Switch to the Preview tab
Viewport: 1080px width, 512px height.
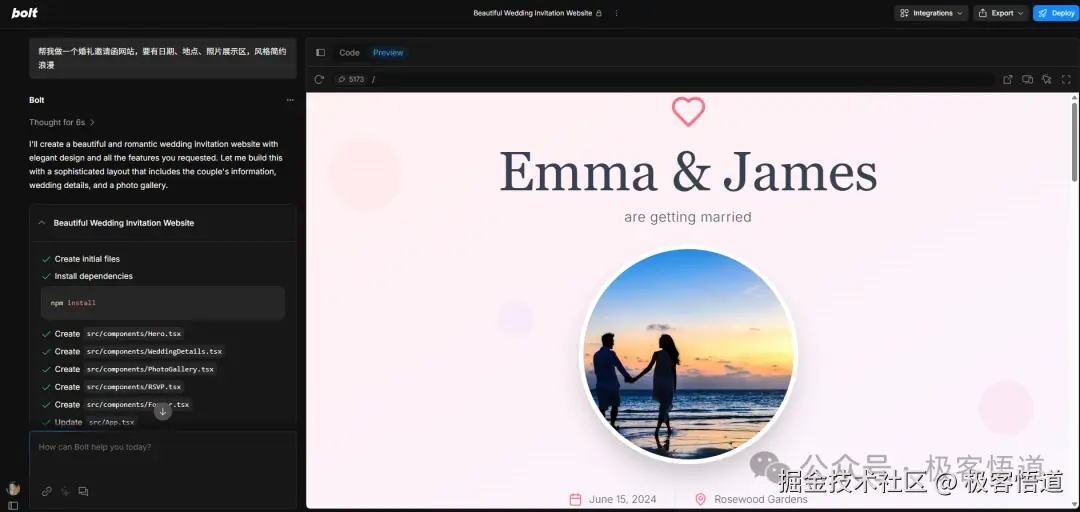click(388, 52)
